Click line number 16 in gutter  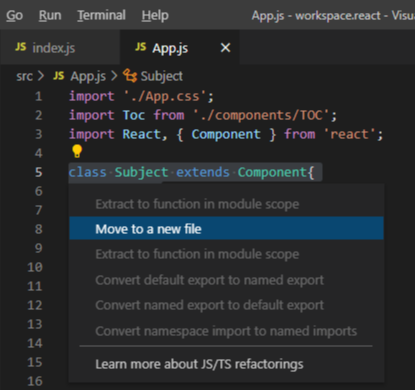35,381
